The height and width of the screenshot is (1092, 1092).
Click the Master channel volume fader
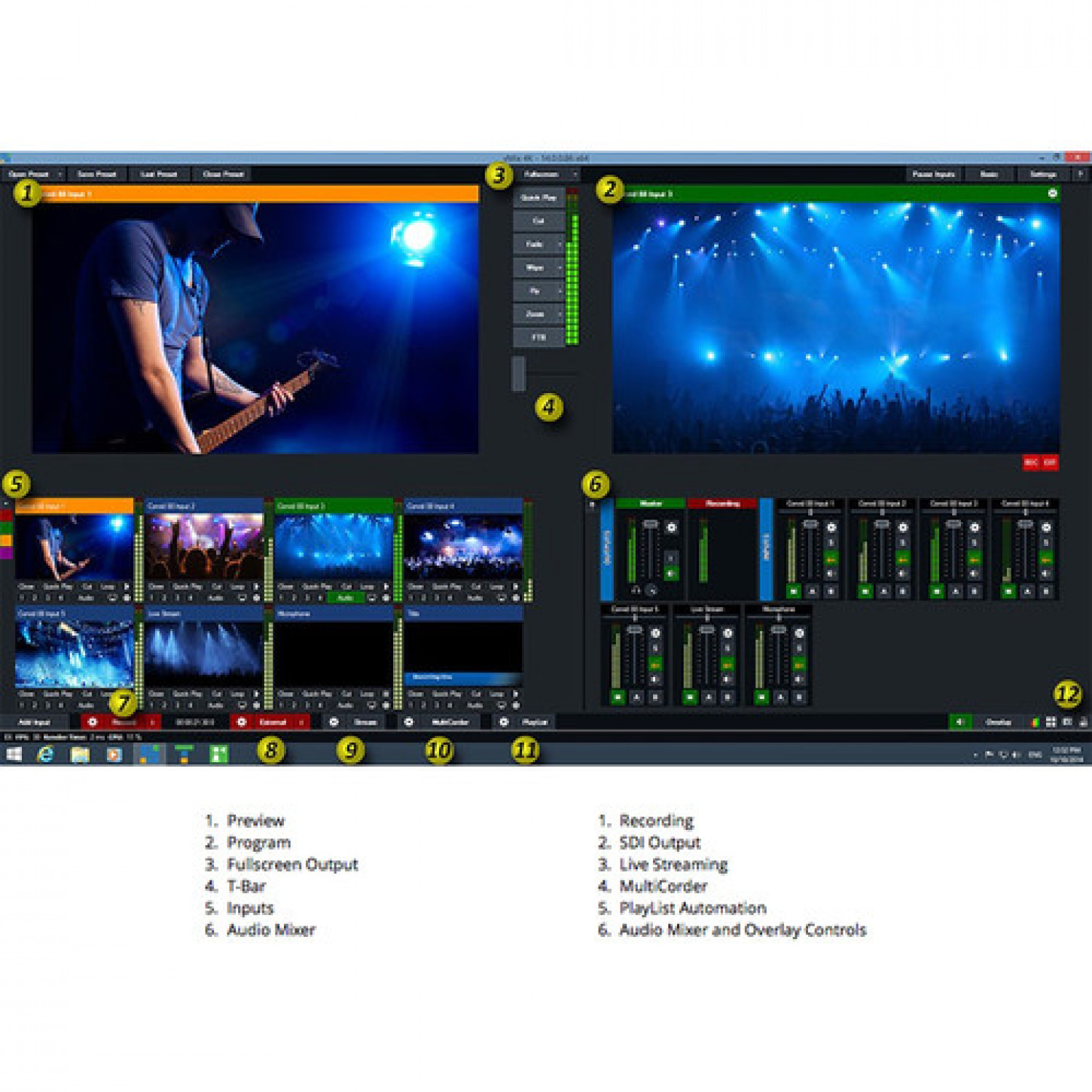coord(651,523)
